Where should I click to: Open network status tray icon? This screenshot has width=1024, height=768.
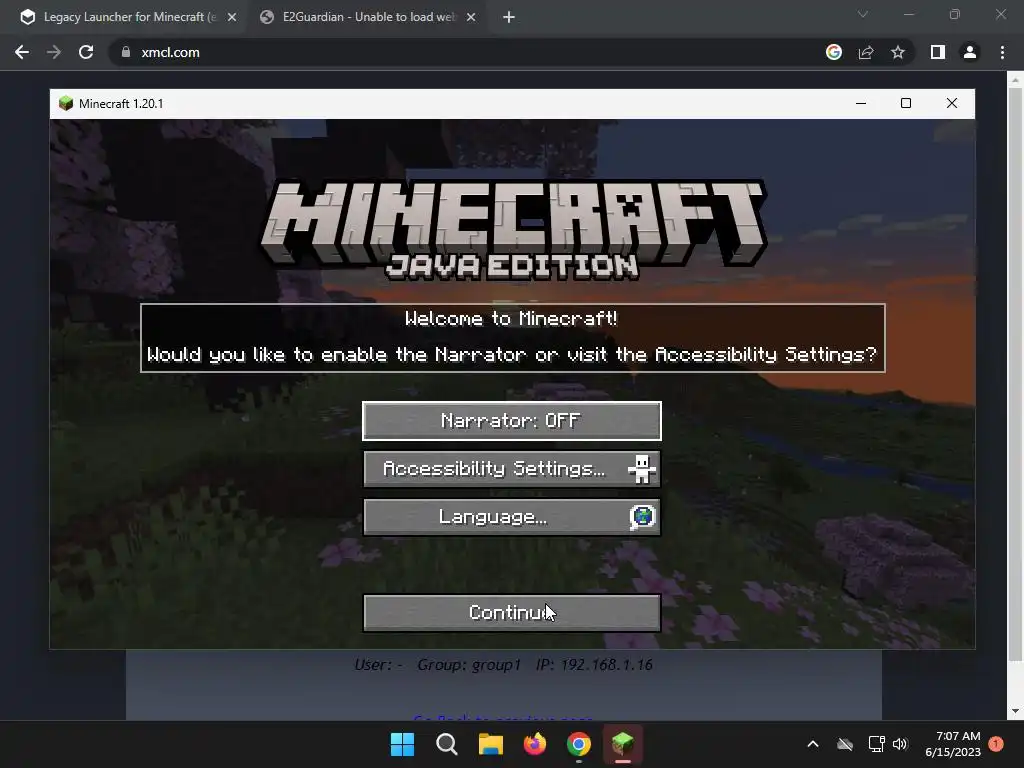point(876,744)
